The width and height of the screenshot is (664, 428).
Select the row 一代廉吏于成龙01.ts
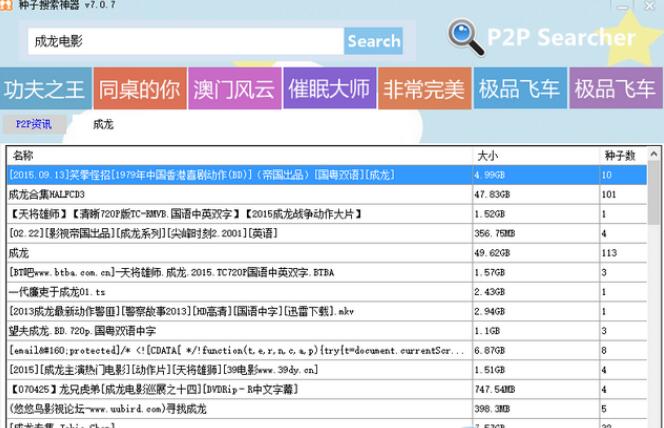(x=327, y=292)
